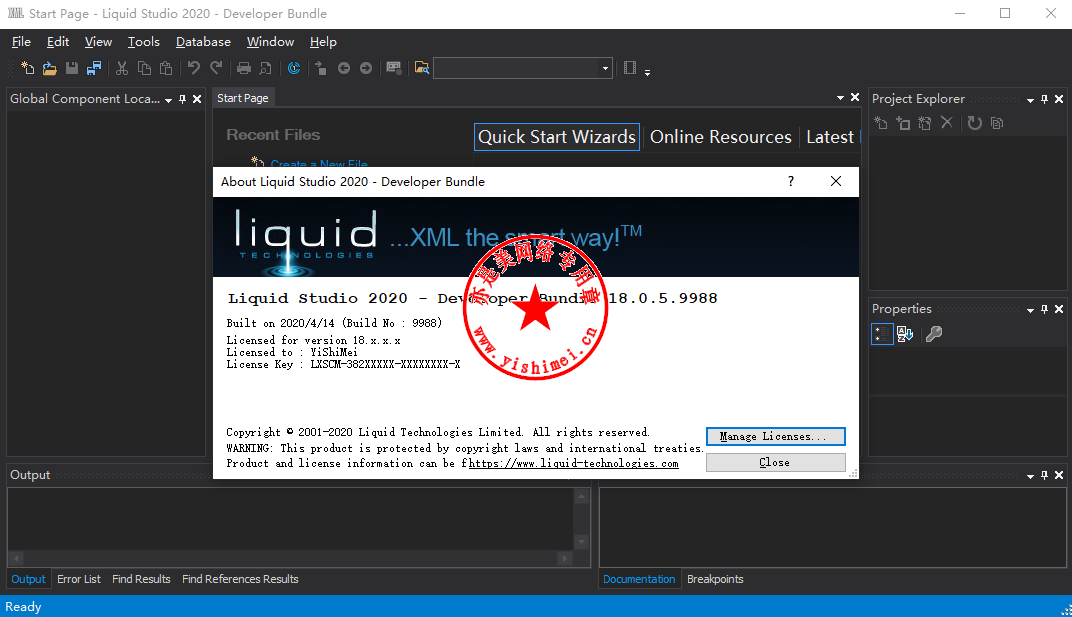
Task: Select the Documentation tab
Action: click(639, 579)
